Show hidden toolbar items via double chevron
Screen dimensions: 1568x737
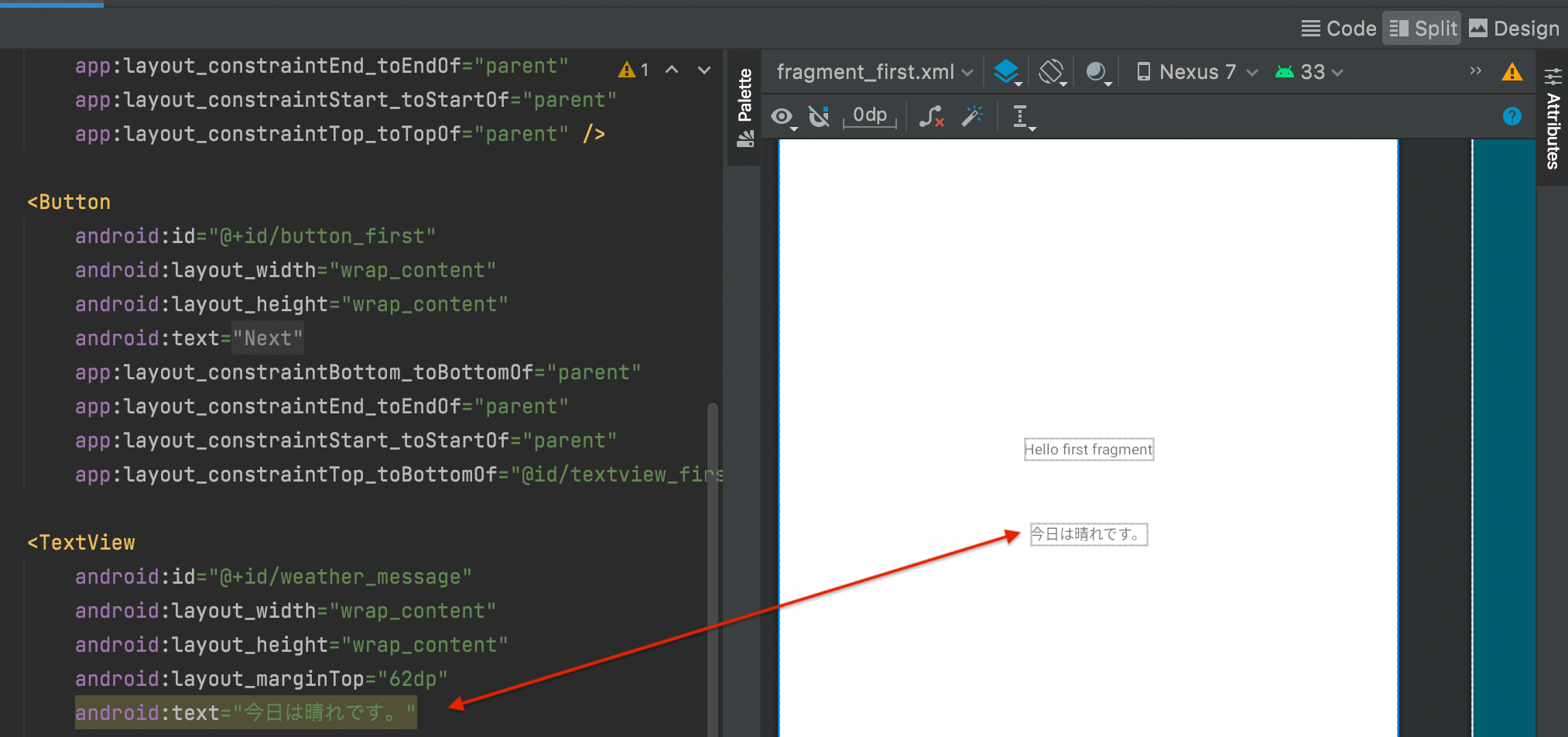pyautogui.click(x=1475, y=70)
